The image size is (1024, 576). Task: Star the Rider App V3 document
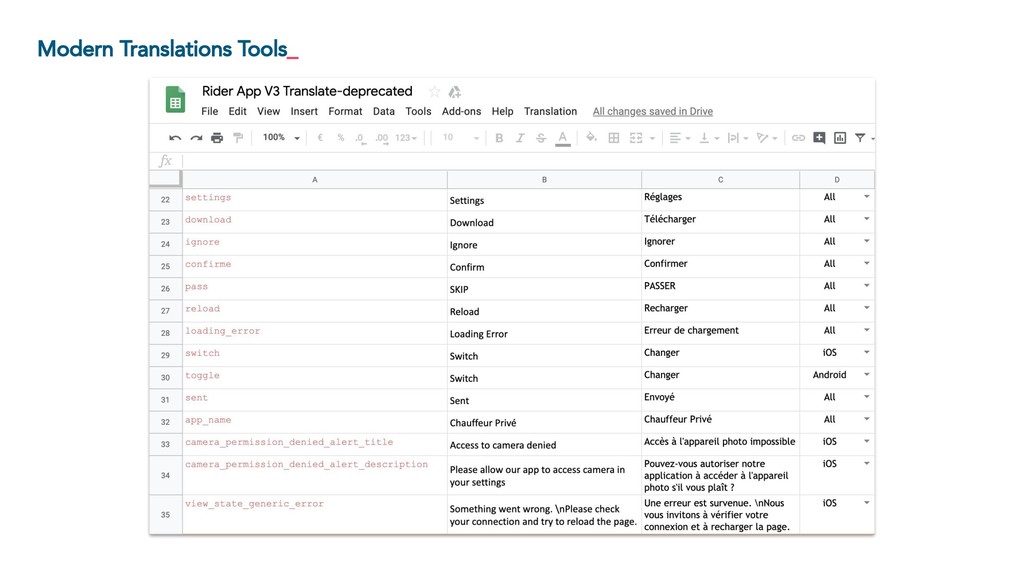coord(434,91)
